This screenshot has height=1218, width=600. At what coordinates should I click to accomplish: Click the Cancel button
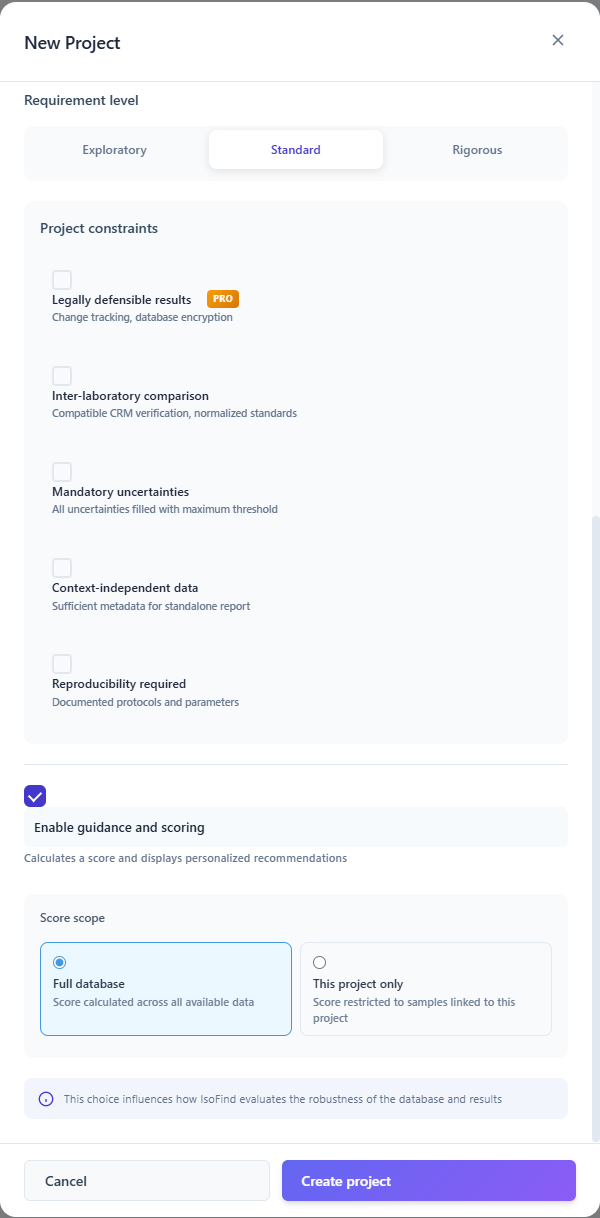pyautogui.click(x=146, y=1180)
